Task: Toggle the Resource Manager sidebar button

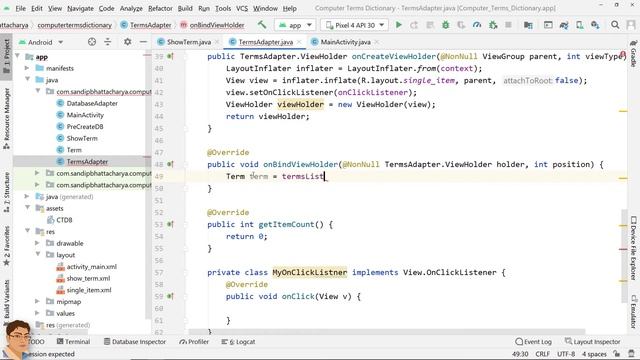Action: (x=7, y=118)
